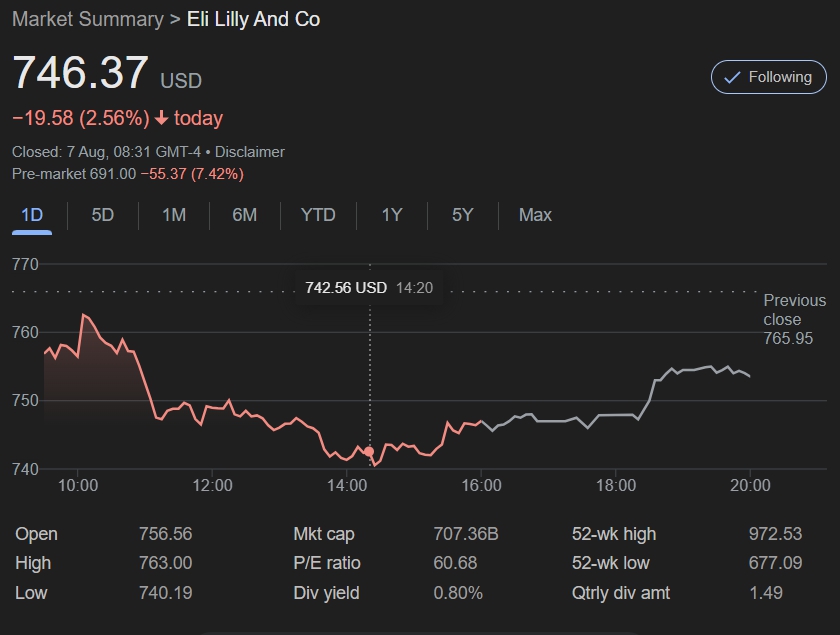Screen dimensions: 840x635
Task: Show the YTD chart range
Action: (318, 215)
